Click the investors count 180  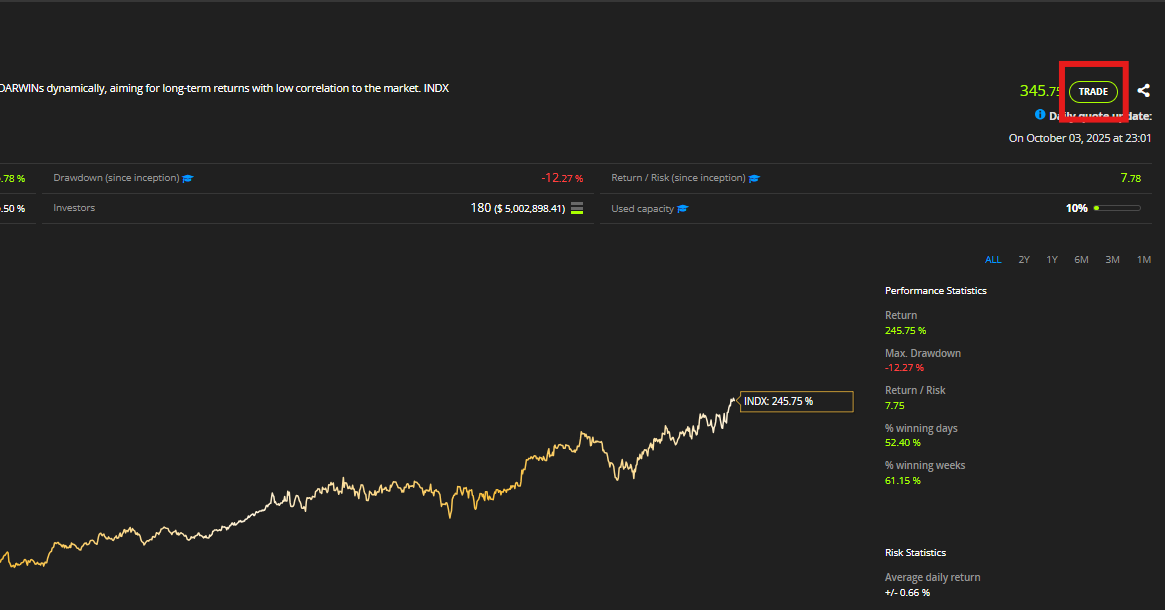coord(480,208)
